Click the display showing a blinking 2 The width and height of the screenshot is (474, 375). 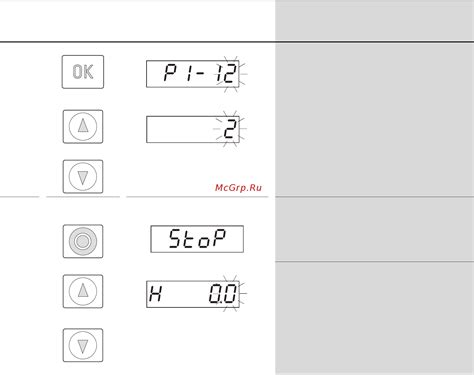click(193, 129)
